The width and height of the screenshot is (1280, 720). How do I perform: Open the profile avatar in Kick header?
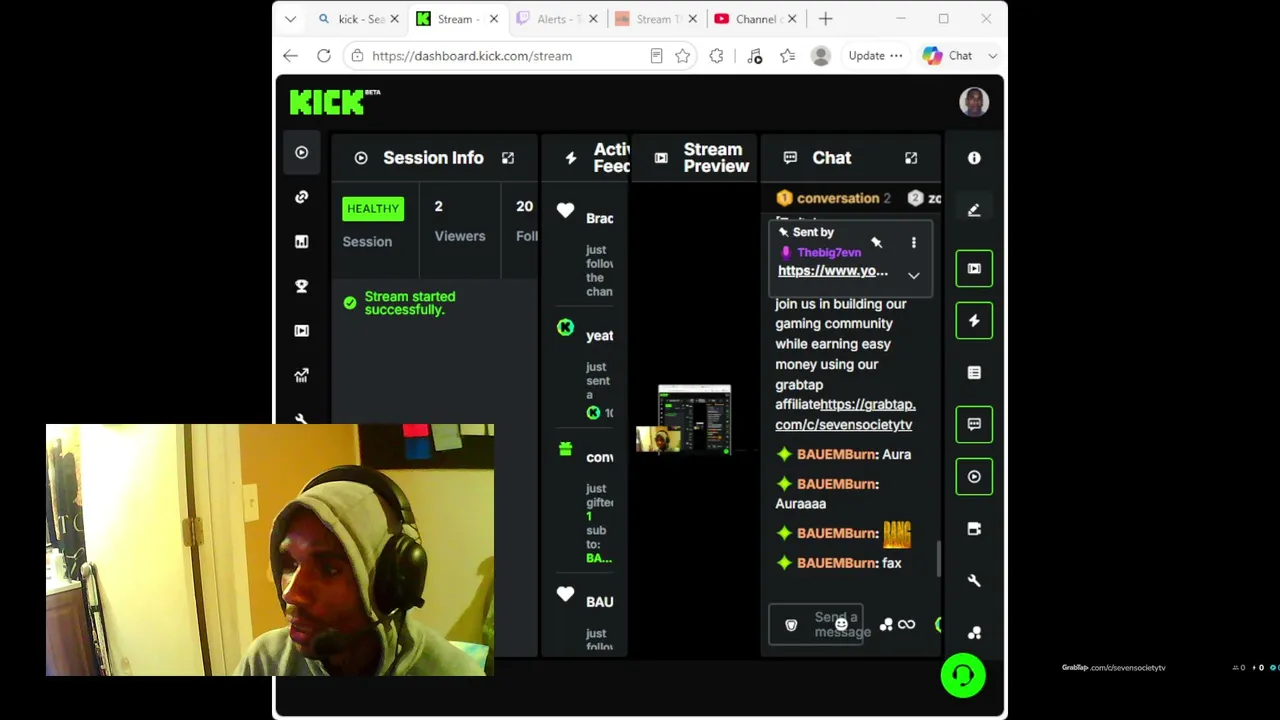[974, 102]
